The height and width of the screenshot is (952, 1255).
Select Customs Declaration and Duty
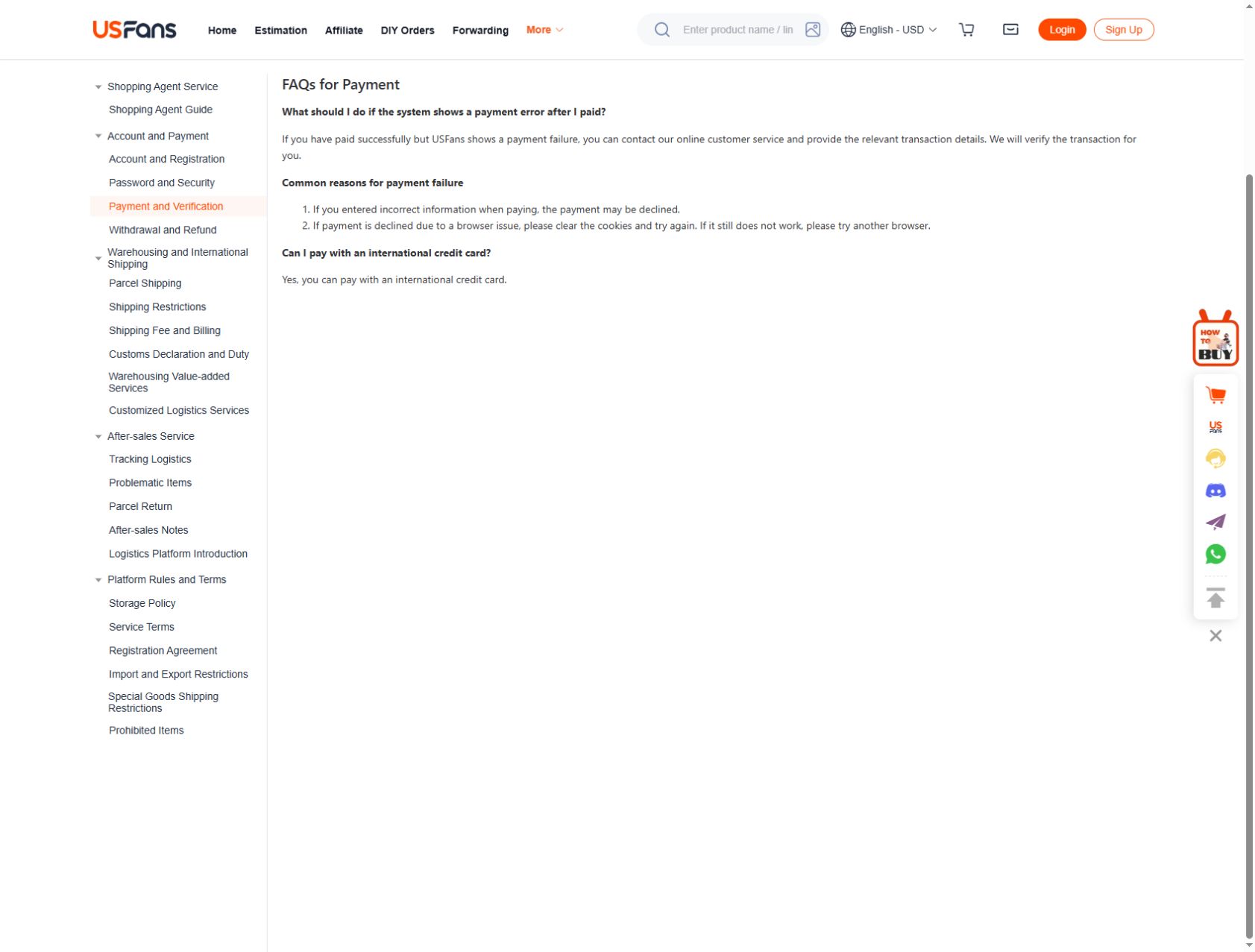coord(179,355)
